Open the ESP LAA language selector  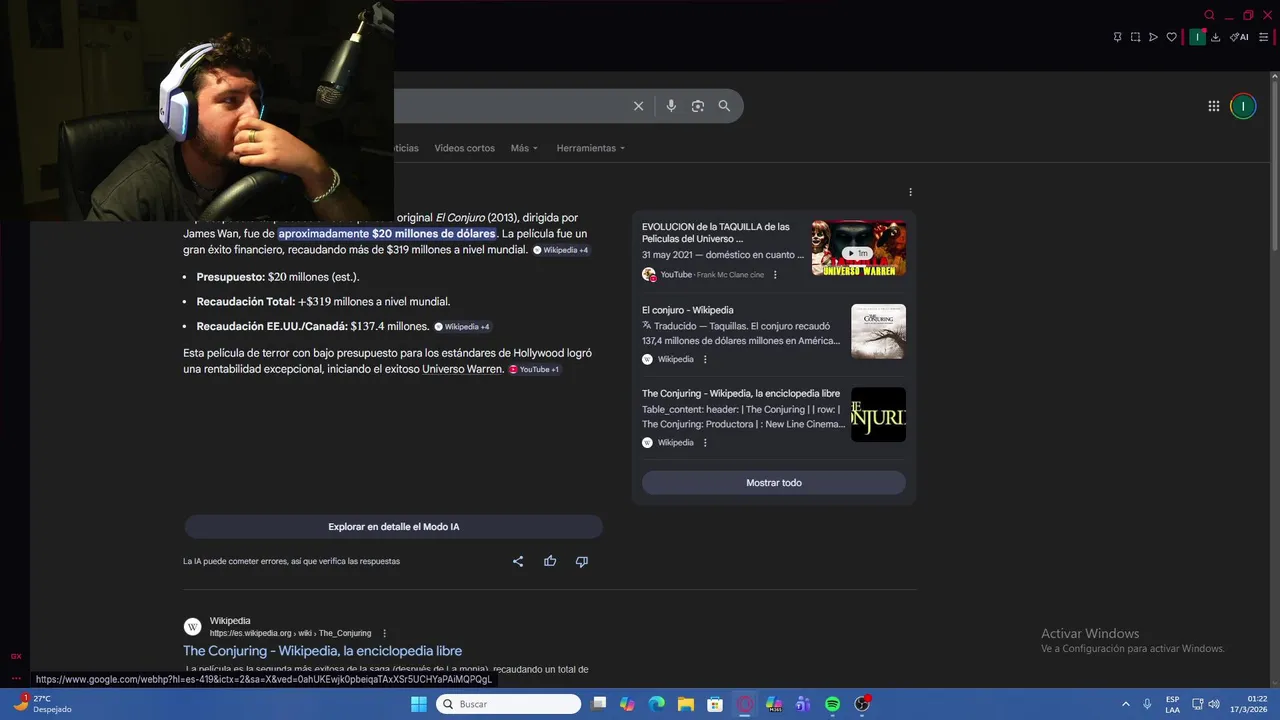coord(1172,704)
